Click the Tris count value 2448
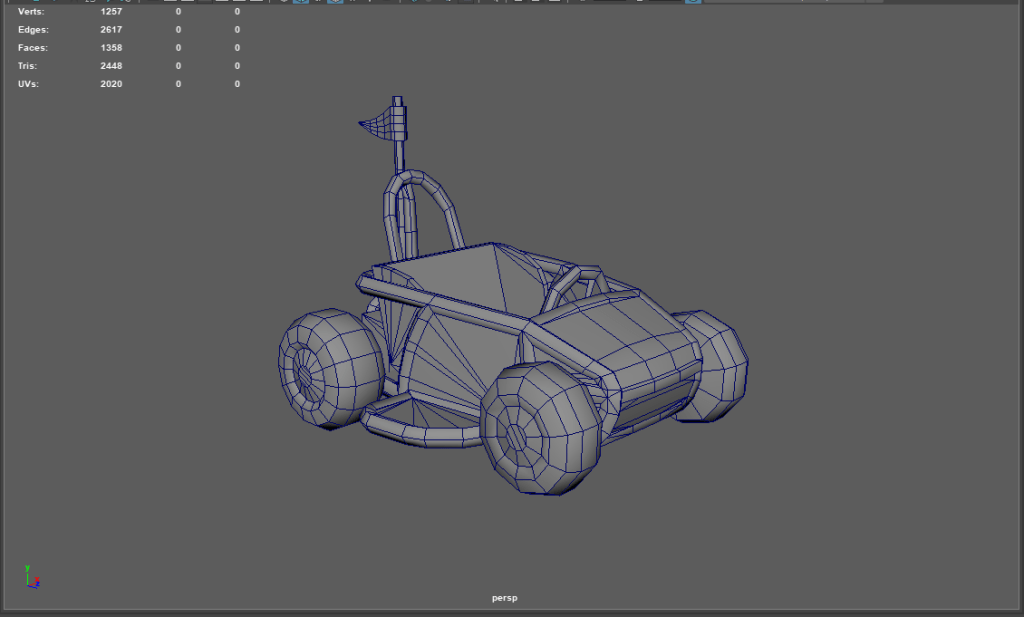Image resolution: width=1024 pixels, height=617 pixels. tap(111, 66)
